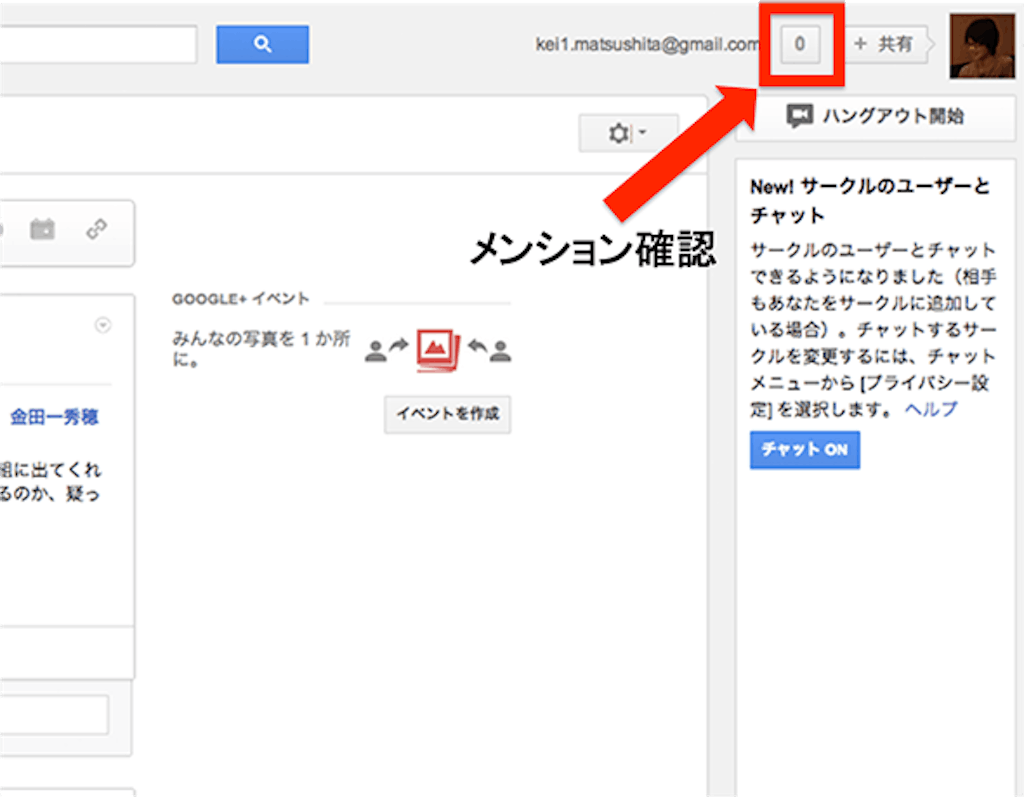Screen dimensions: 1024x797
Task: Click the calendar event icon in share box
Action: click(42, 230)
